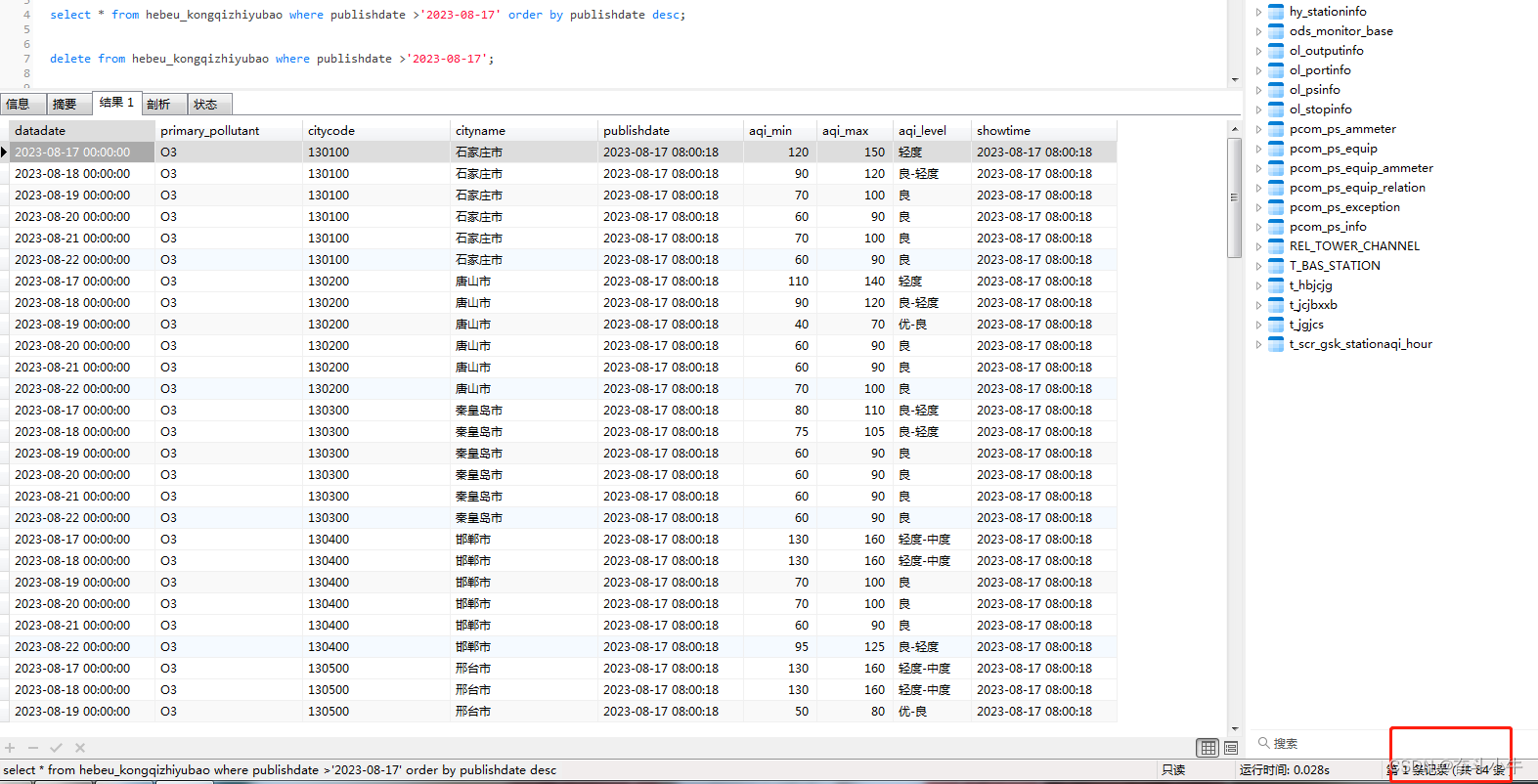
Task: Switch to form view icon
Action: point(1231,748)
